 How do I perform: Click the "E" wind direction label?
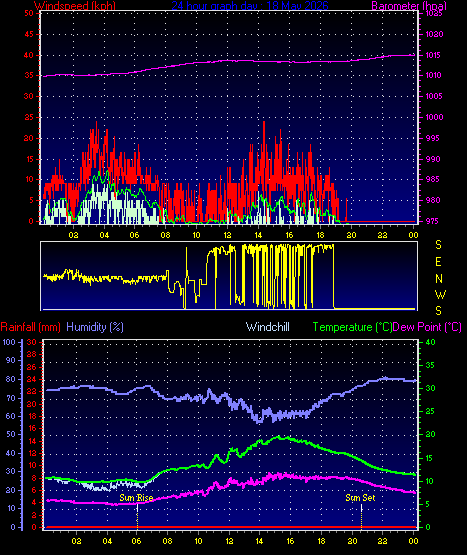pos(438,262)
